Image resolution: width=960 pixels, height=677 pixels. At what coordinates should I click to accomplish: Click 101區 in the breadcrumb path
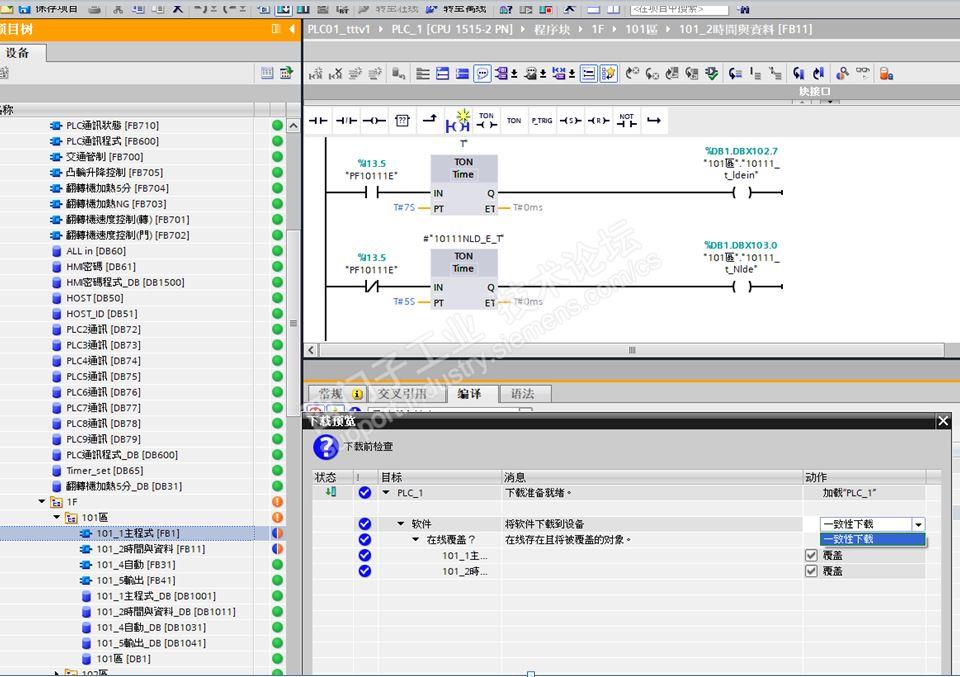(641, 29)
